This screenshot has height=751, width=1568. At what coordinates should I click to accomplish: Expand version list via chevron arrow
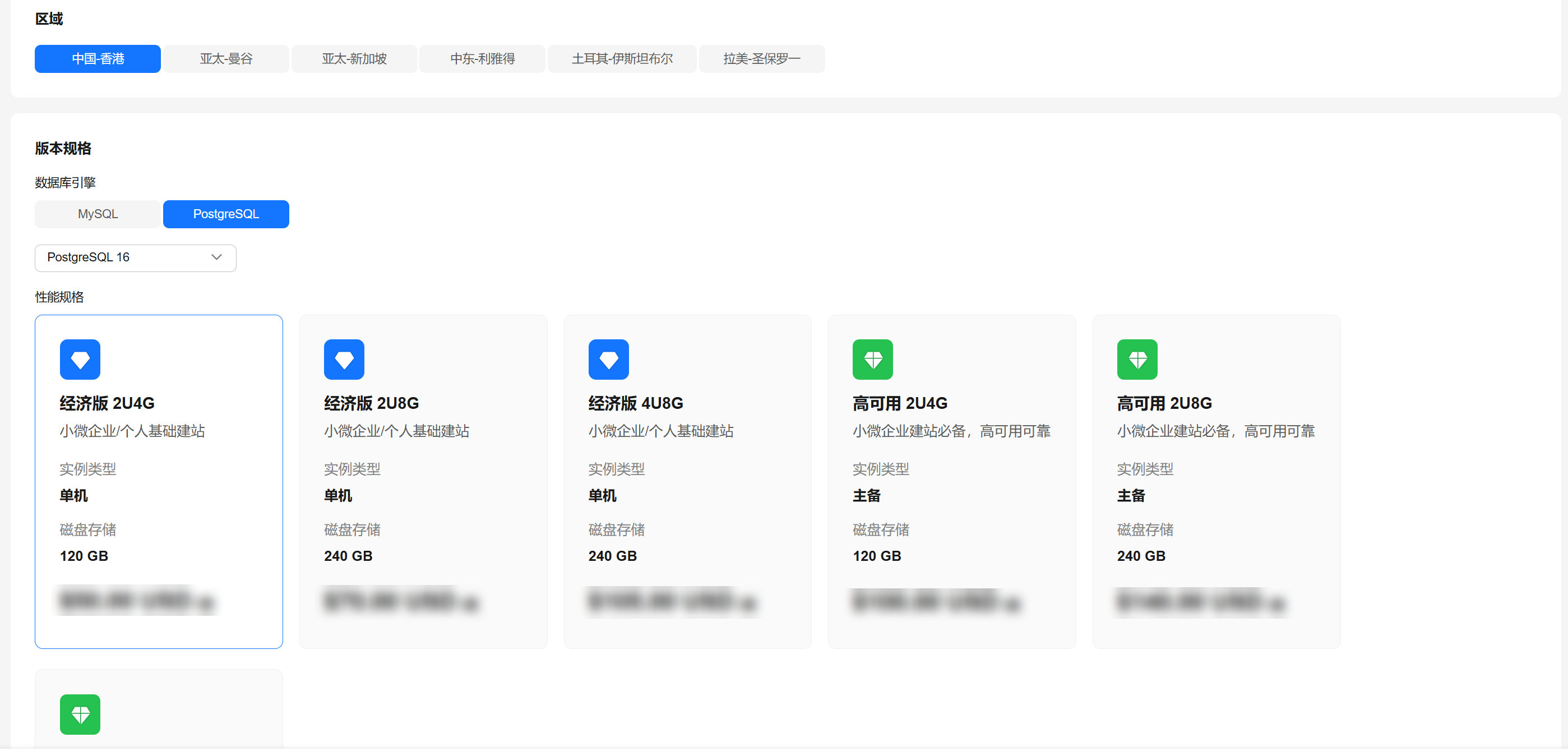point(216,257)
